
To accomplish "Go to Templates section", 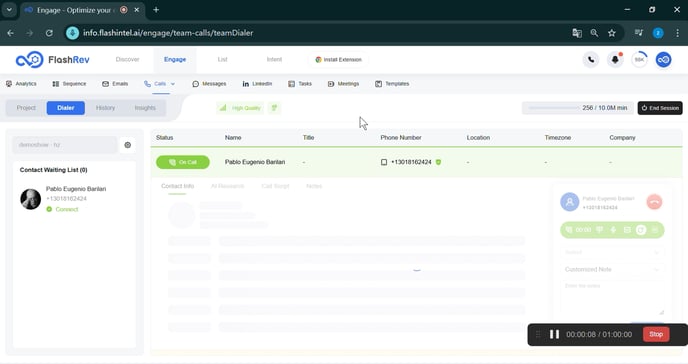I will pos(392,84).
